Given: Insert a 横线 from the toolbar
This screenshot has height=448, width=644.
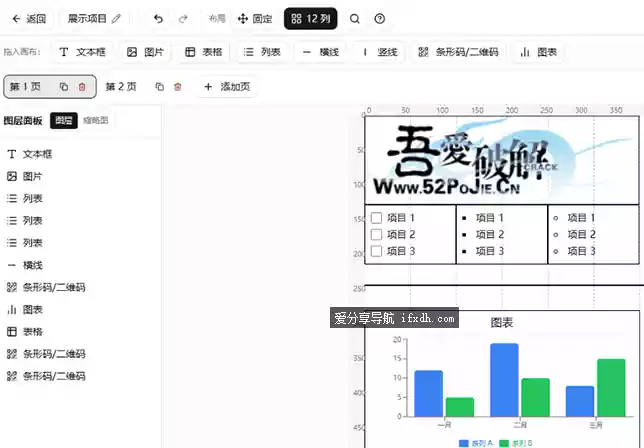Looking at the screenshot, I should [321, 52].
